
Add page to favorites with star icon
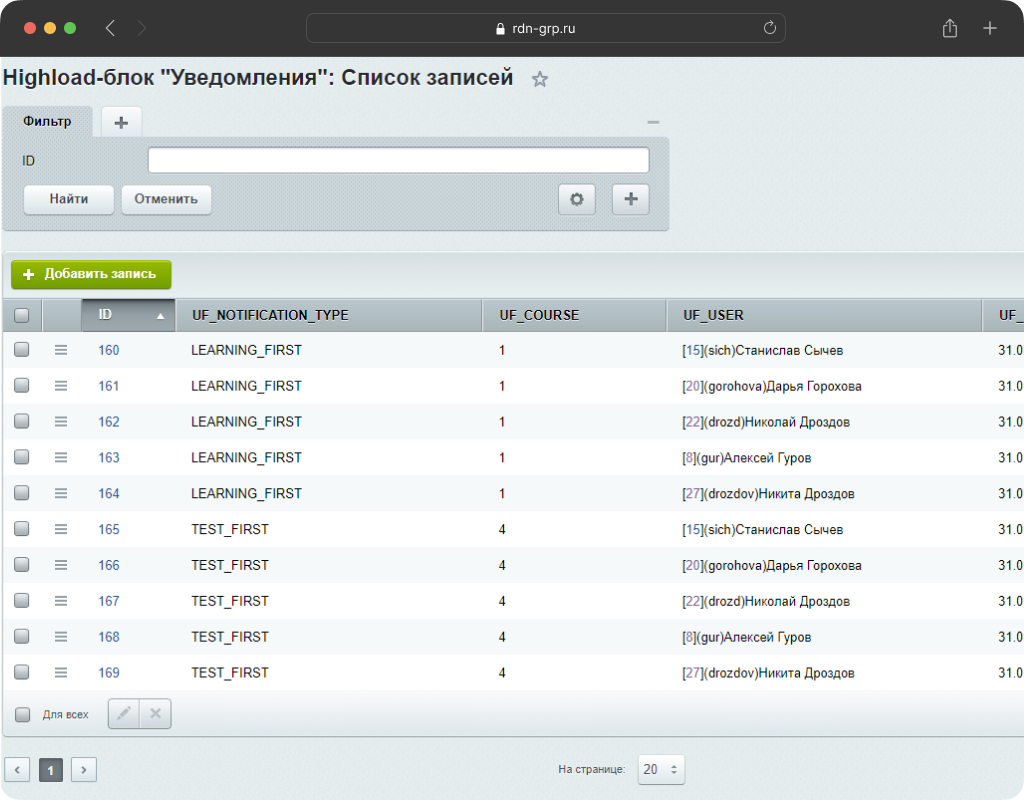tap(540, 79)
